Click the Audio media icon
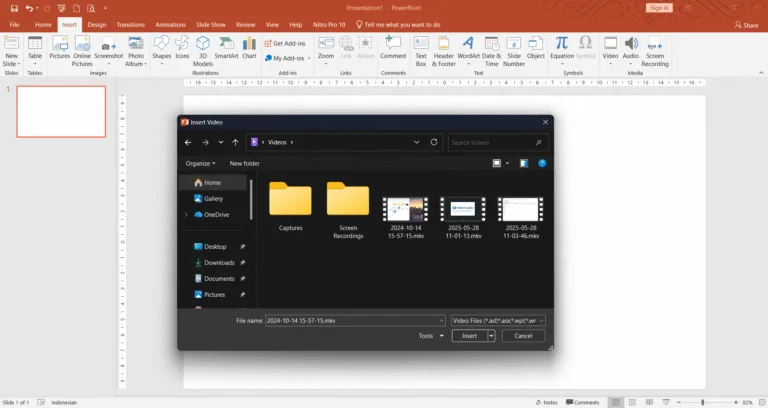This screenshot has width=768, height=408. coord(631,51)
